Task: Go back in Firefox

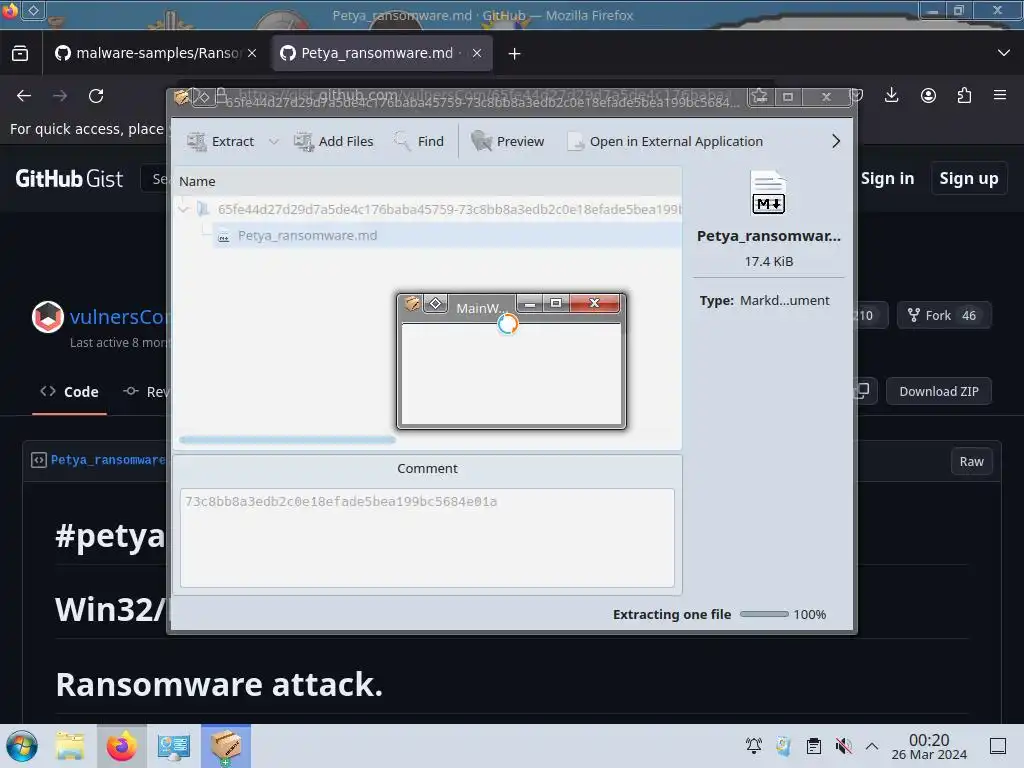Action: [24, 96]
